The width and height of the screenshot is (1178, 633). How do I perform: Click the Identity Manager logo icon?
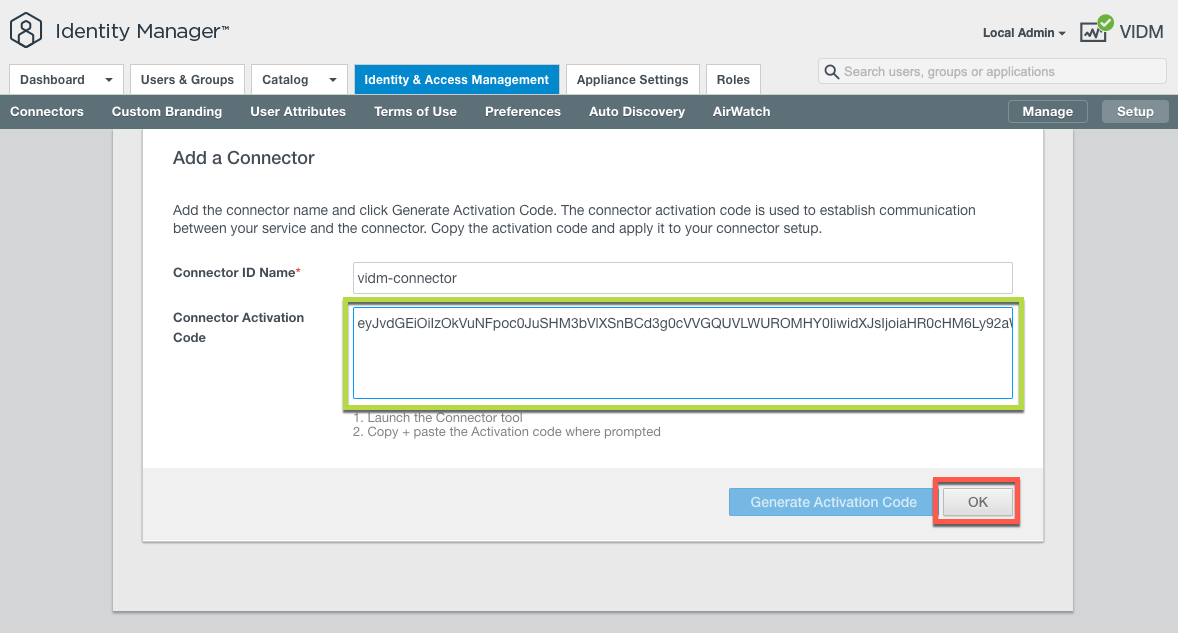[x=26, y=31]
